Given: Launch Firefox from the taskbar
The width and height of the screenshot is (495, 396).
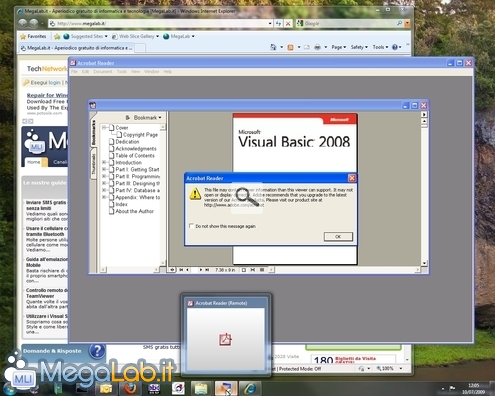Looking at the screenshot, I should (131, 388).
